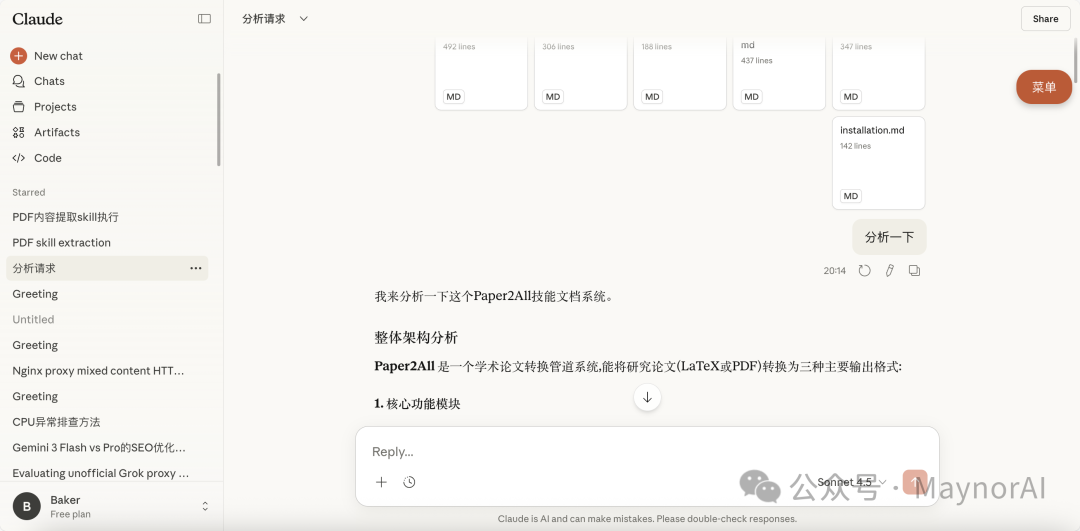The width and height of the screenshot is (1080, 531).
Task: Open the 'Untitled' chat
Action: coord(107,320)
